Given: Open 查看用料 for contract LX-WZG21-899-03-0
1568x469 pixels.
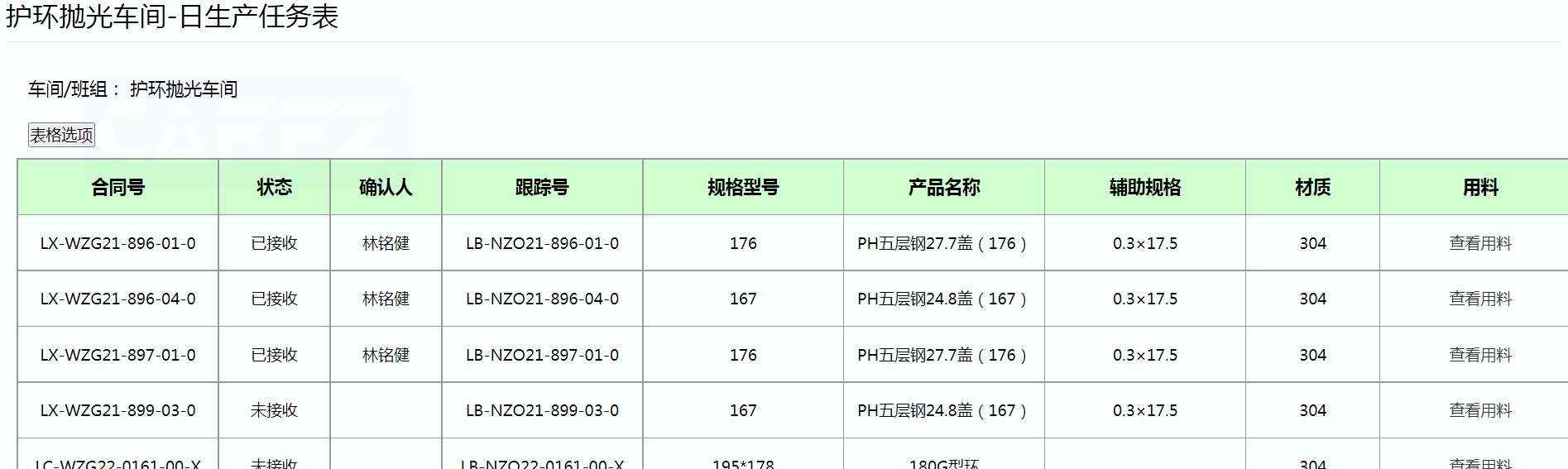Looking at the screenshot, I should (x=1479, y=410).
